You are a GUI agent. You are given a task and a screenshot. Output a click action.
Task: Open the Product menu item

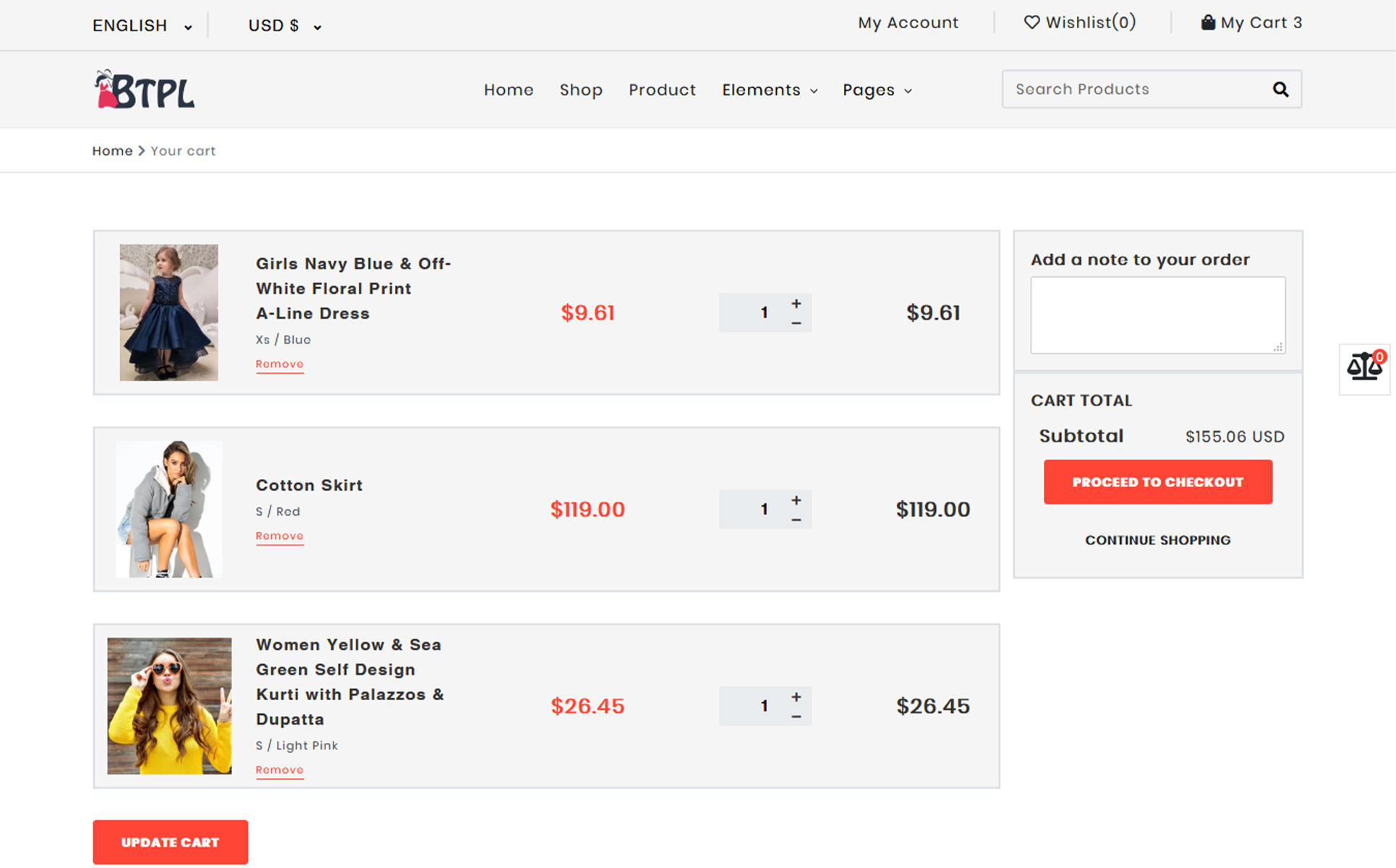[x=662, y=90]
